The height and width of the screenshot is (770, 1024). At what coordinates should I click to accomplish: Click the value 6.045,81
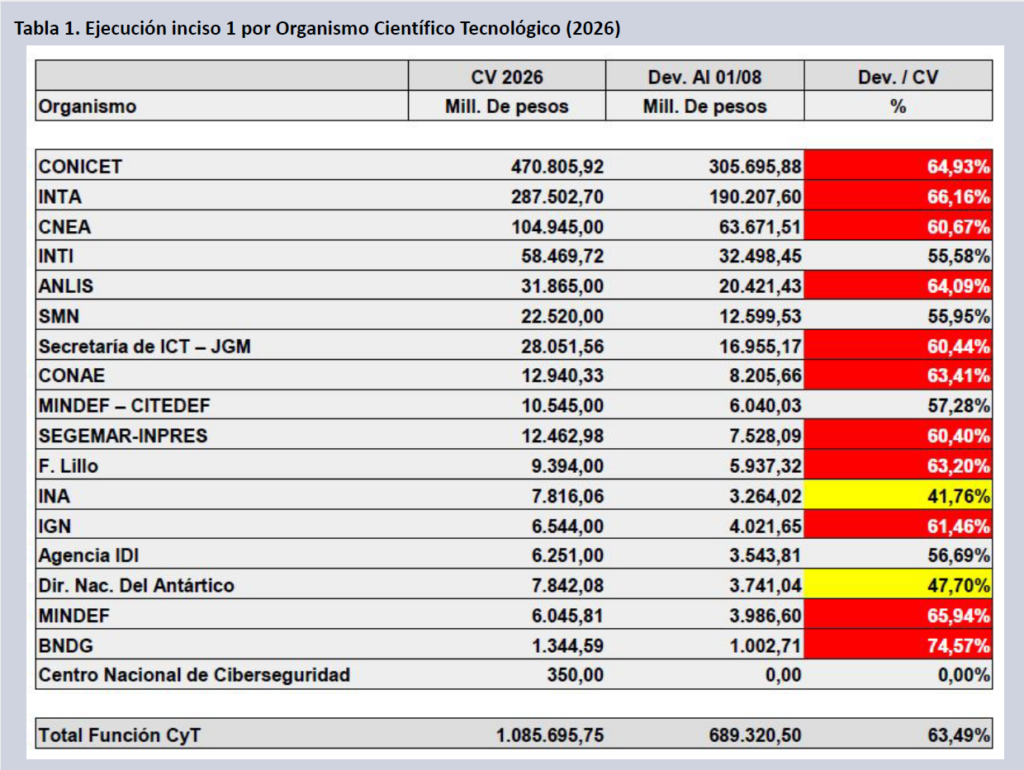click(x=568, y=615)
